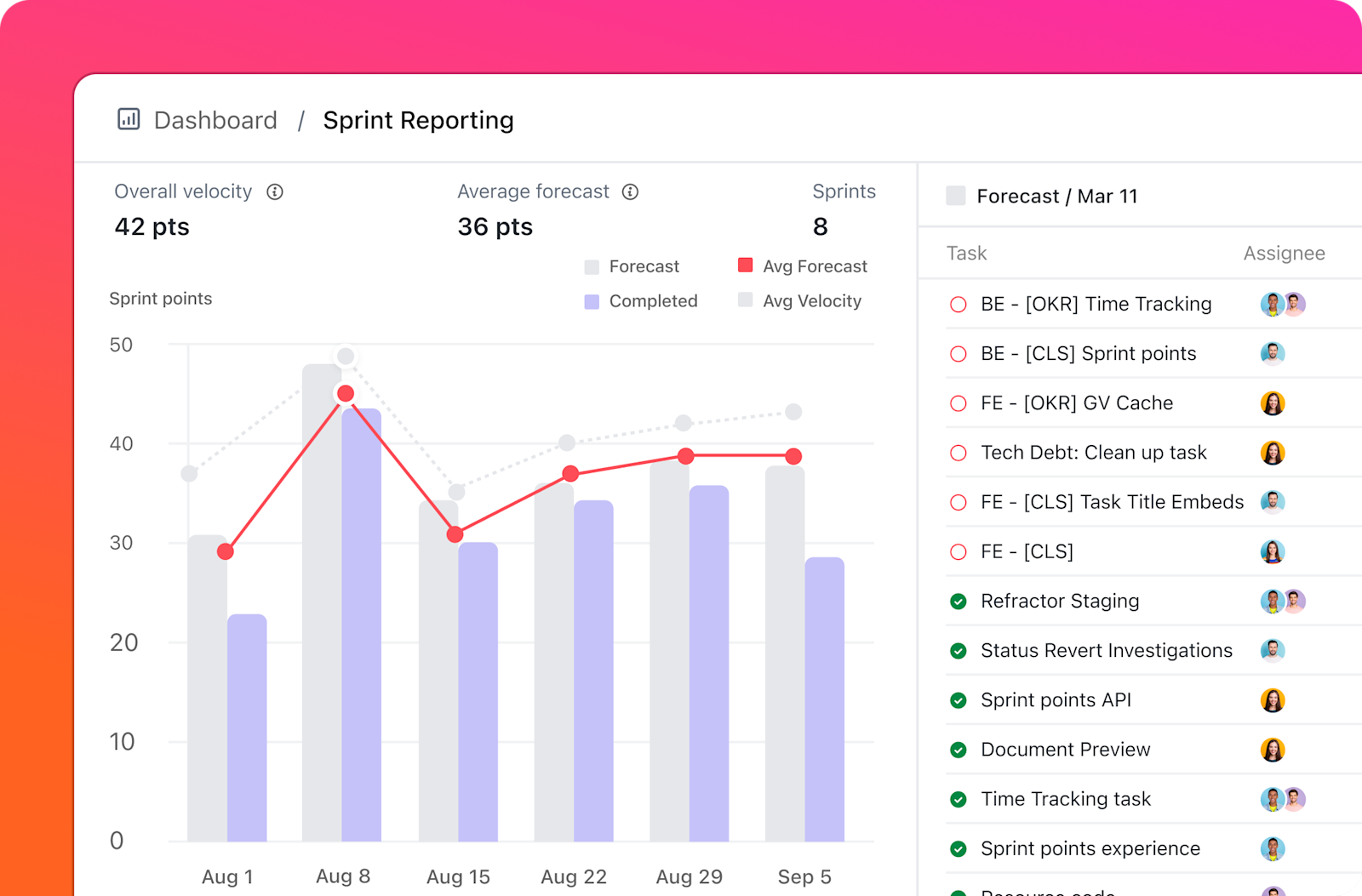The image size is (1362, 896).
Task: Click the green checkmark on Refractor Staging
Action: [959, 601]
